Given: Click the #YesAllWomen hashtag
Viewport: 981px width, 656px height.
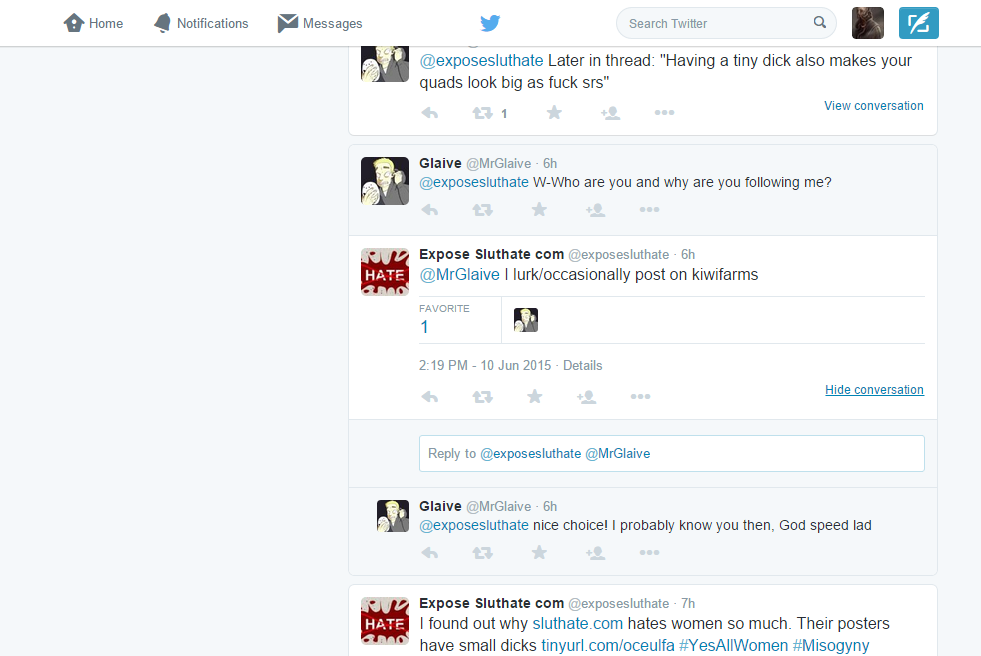Looking at the screenshot, I should click(733, 645).
